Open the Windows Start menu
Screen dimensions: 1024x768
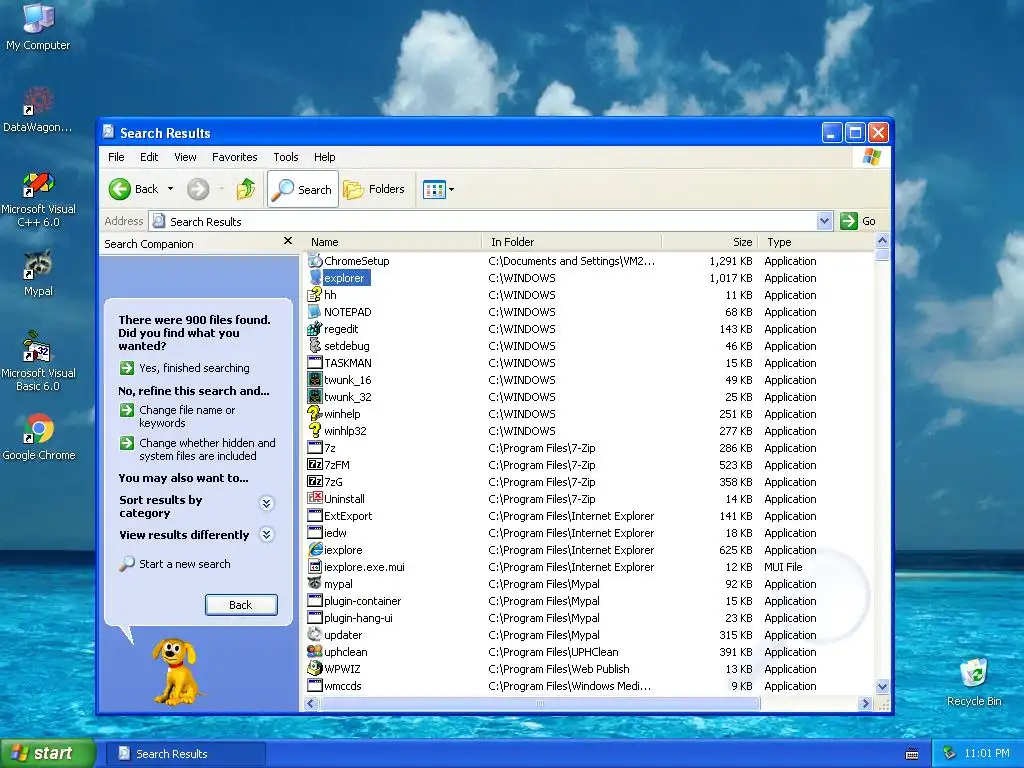click(x=47, y=754)
